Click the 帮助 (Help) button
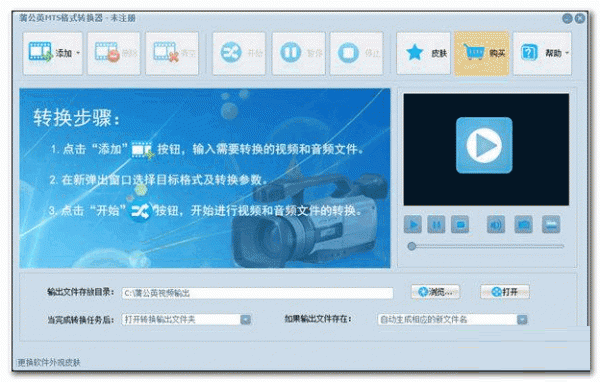The width and height of the screenshot is (600, 382). click(x=542, y=53)
